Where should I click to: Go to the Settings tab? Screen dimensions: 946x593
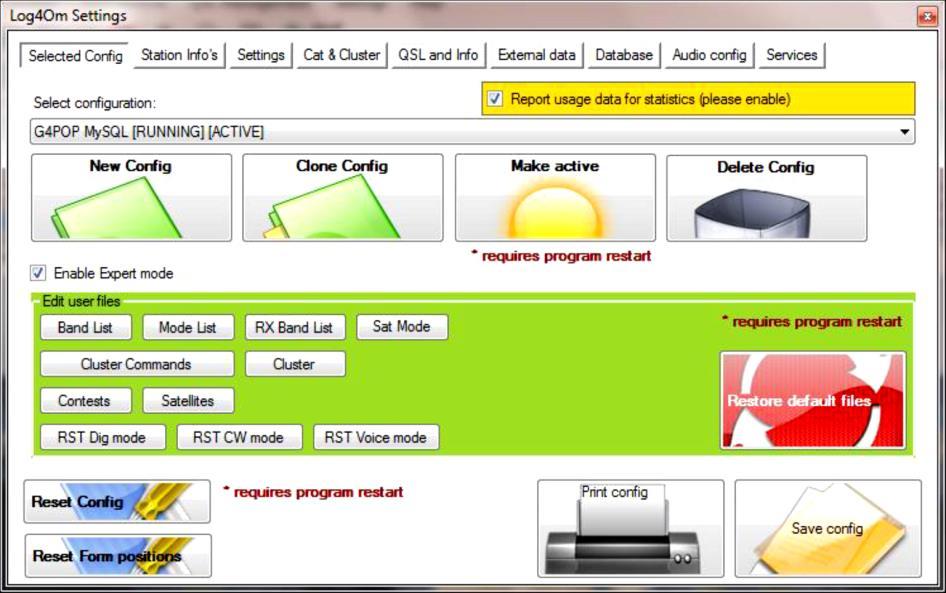261,55
